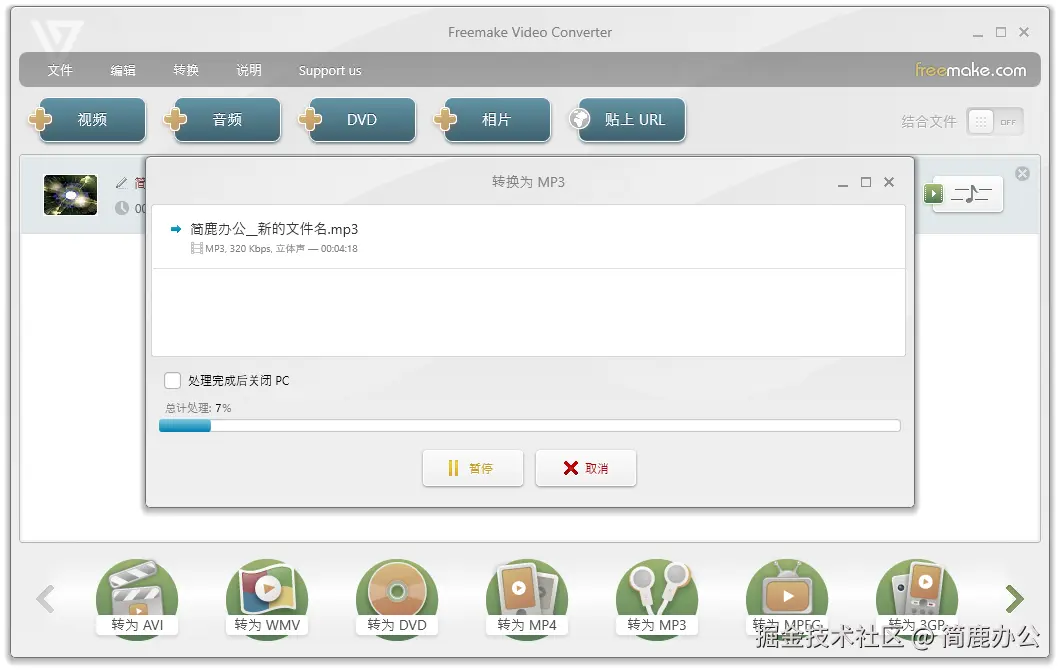Screen dimensions: 1060x670
Task: Add an 音频 file
Action: 222,120
